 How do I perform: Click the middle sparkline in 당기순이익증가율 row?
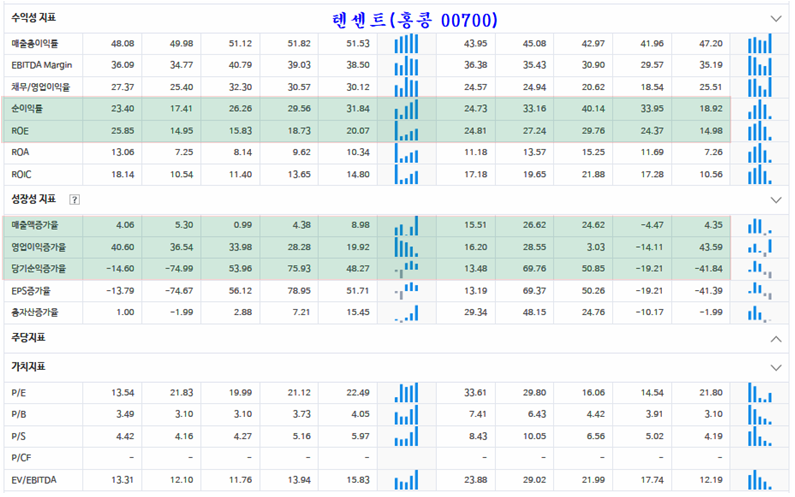point(406,268)
